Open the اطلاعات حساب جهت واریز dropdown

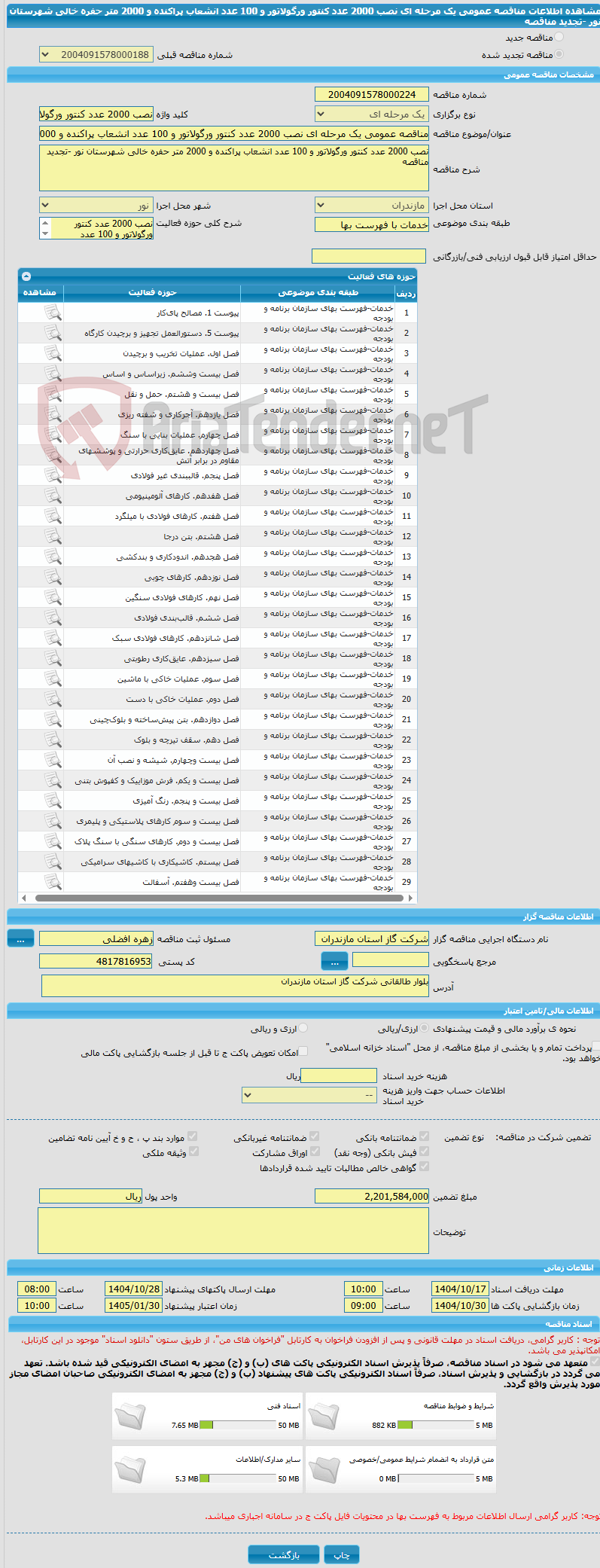pos(309,1096)
